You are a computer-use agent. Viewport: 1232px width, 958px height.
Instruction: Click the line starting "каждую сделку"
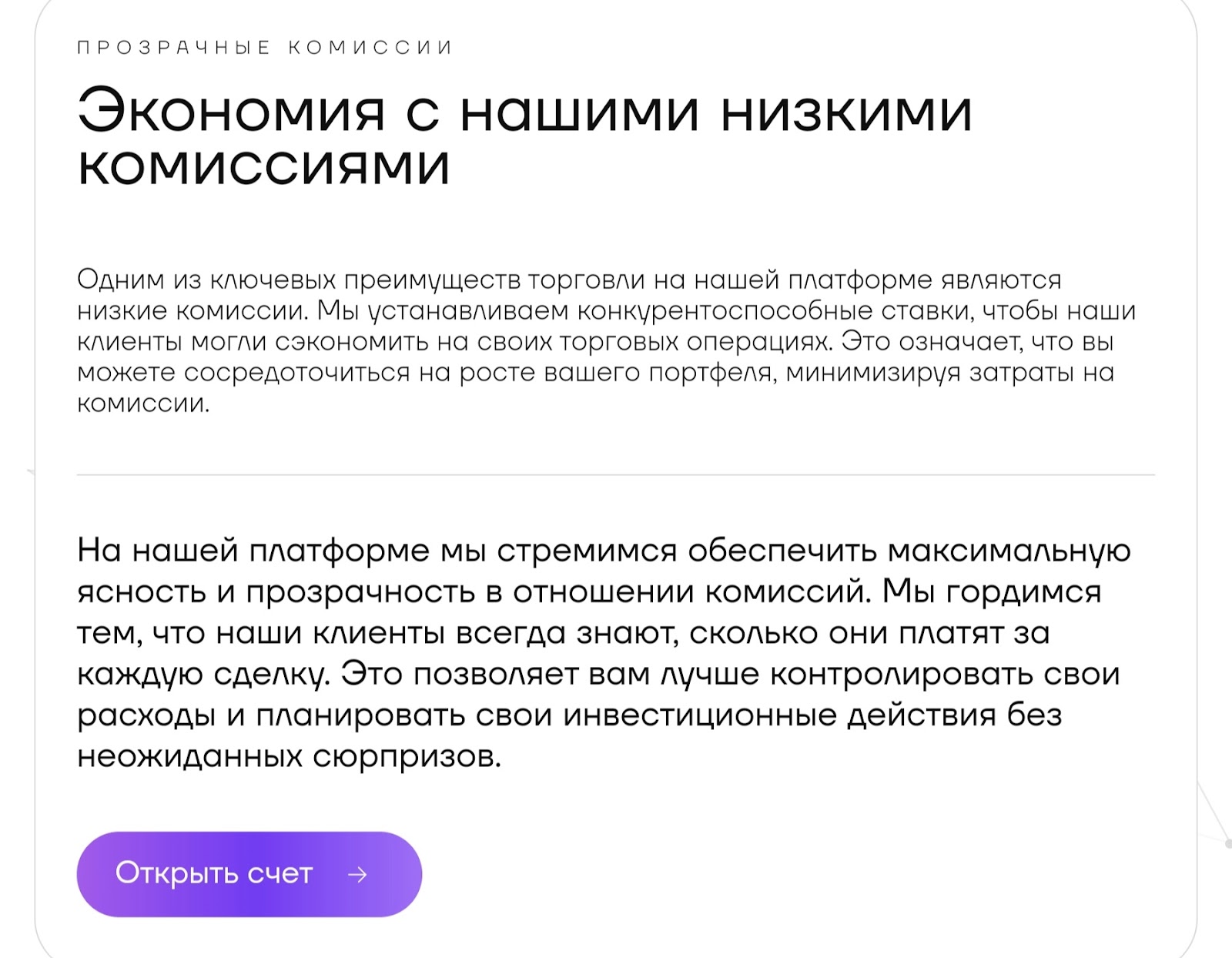tap(598, 674)
